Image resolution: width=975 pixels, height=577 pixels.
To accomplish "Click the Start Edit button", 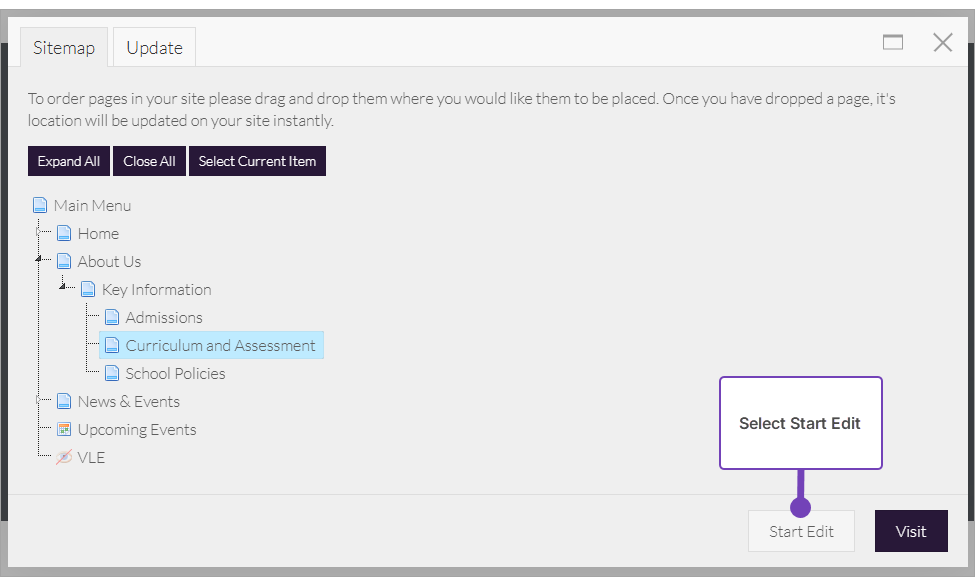I will pos(801,531).
